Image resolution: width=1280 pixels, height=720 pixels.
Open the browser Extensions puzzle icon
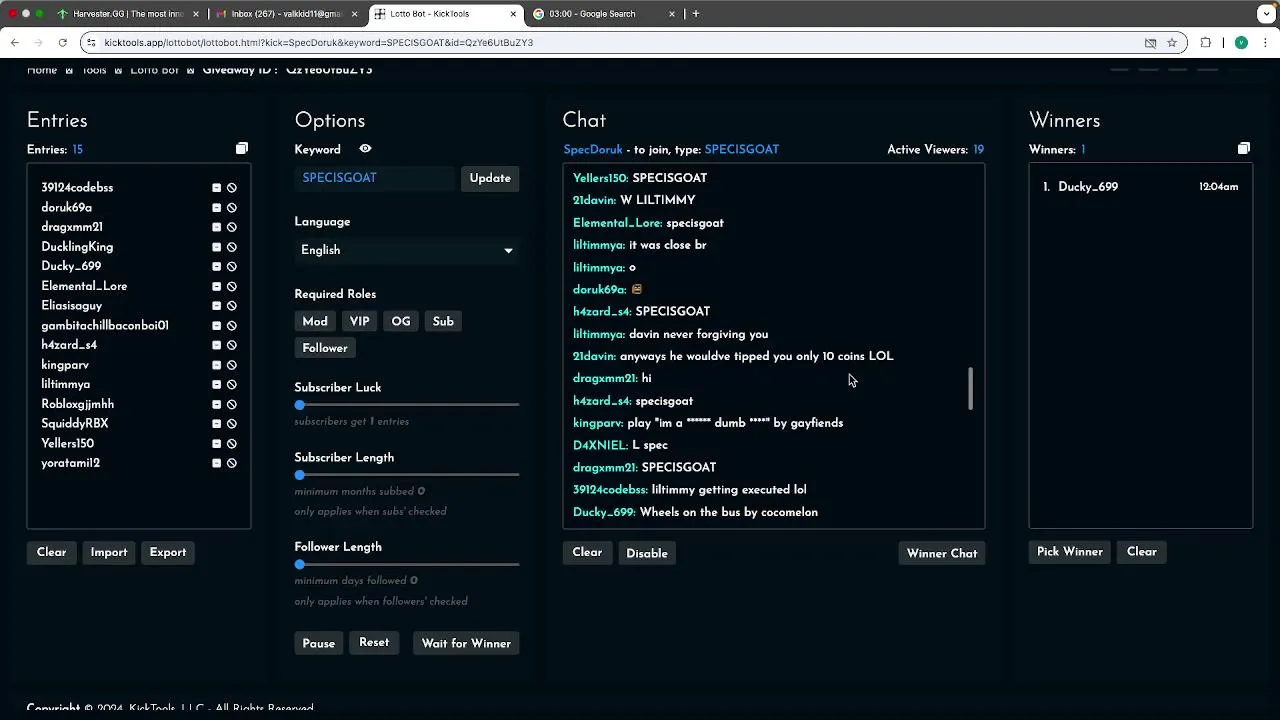(x=1206, y=43)
